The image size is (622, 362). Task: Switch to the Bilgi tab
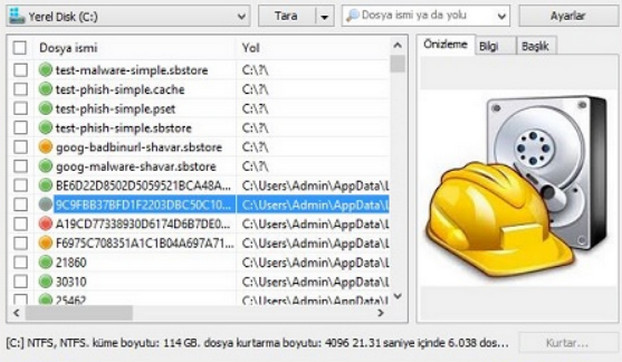click(495, 46)
